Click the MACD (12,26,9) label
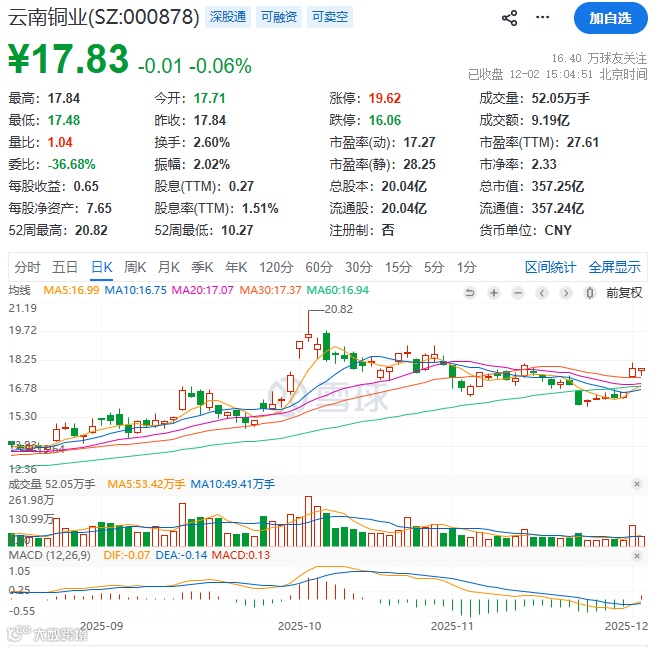This screenshot has width=658, height=648. click(50, 555)
